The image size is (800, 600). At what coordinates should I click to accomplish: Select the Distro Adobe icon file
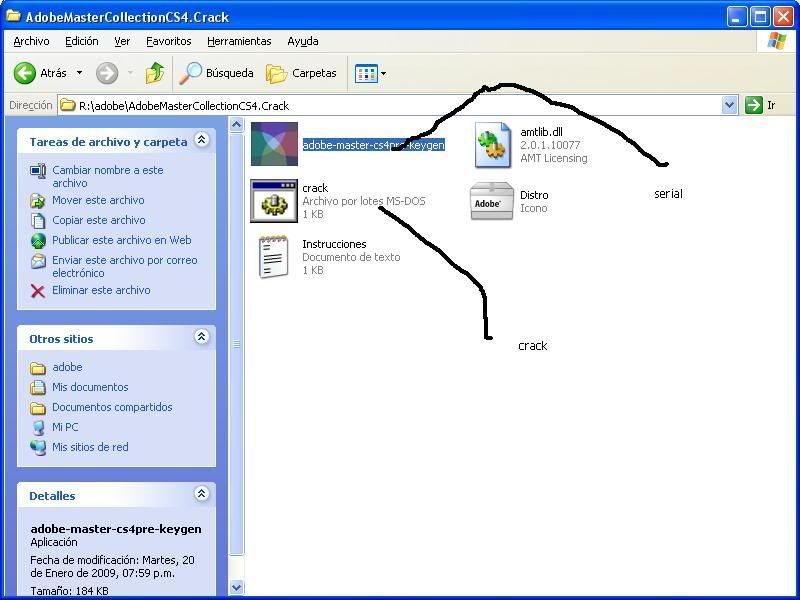[x=492, y=201]
